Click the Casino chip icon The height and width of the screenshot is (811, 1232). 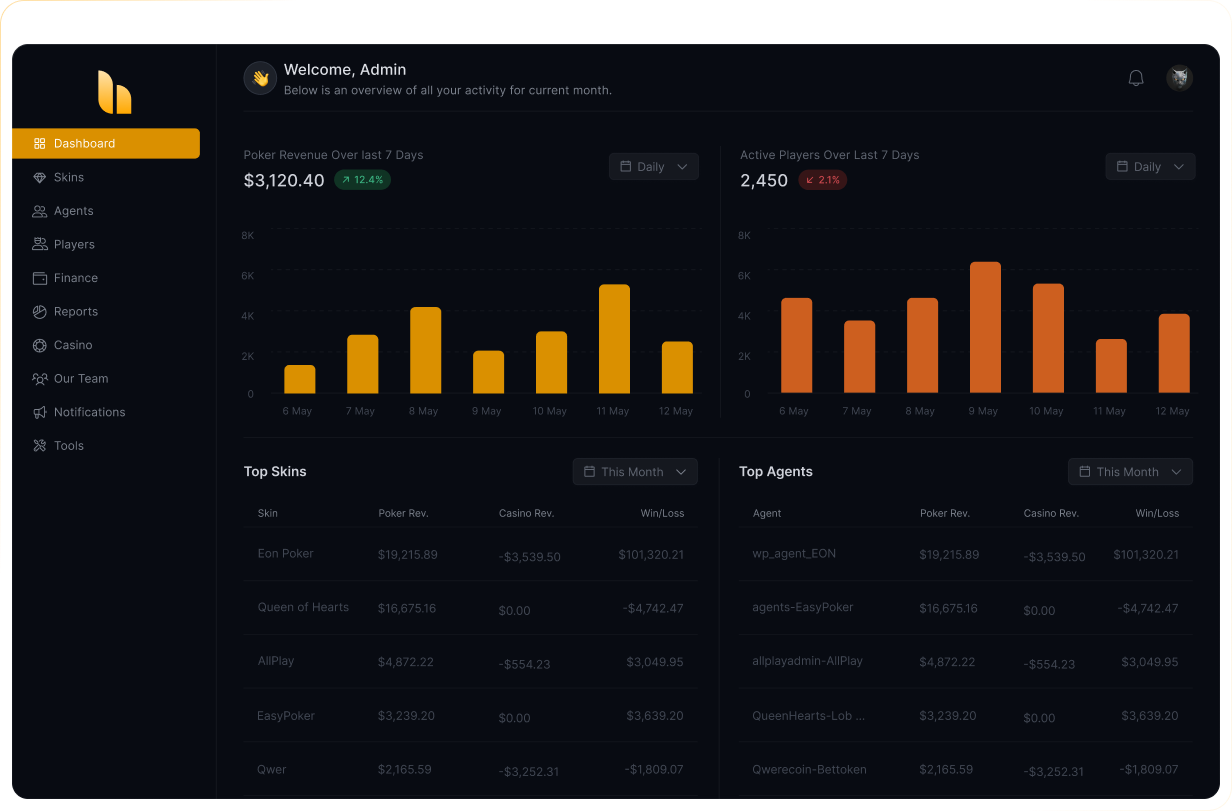(40, 345)
